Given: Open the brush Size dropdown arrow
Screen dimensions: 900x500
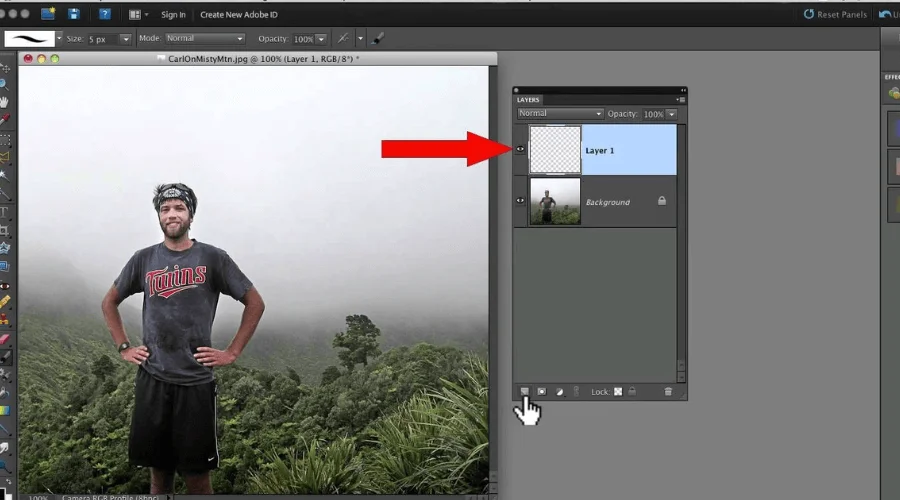Looking at the screenshot, I should pyautogui.click(x=125, y=39).
